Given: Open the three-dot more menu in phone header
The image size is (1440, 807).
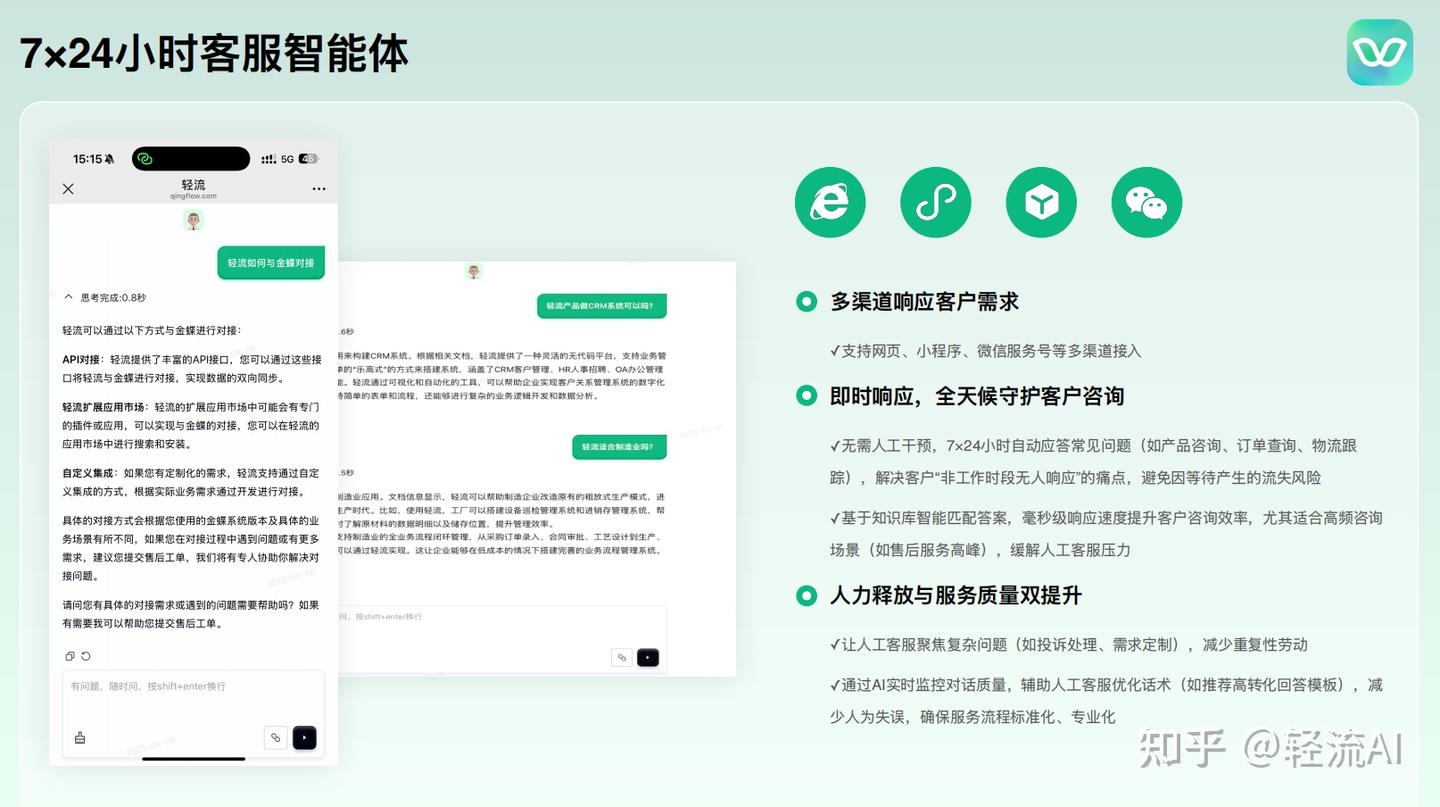Looking at the screenshot, I should (319, 188).
